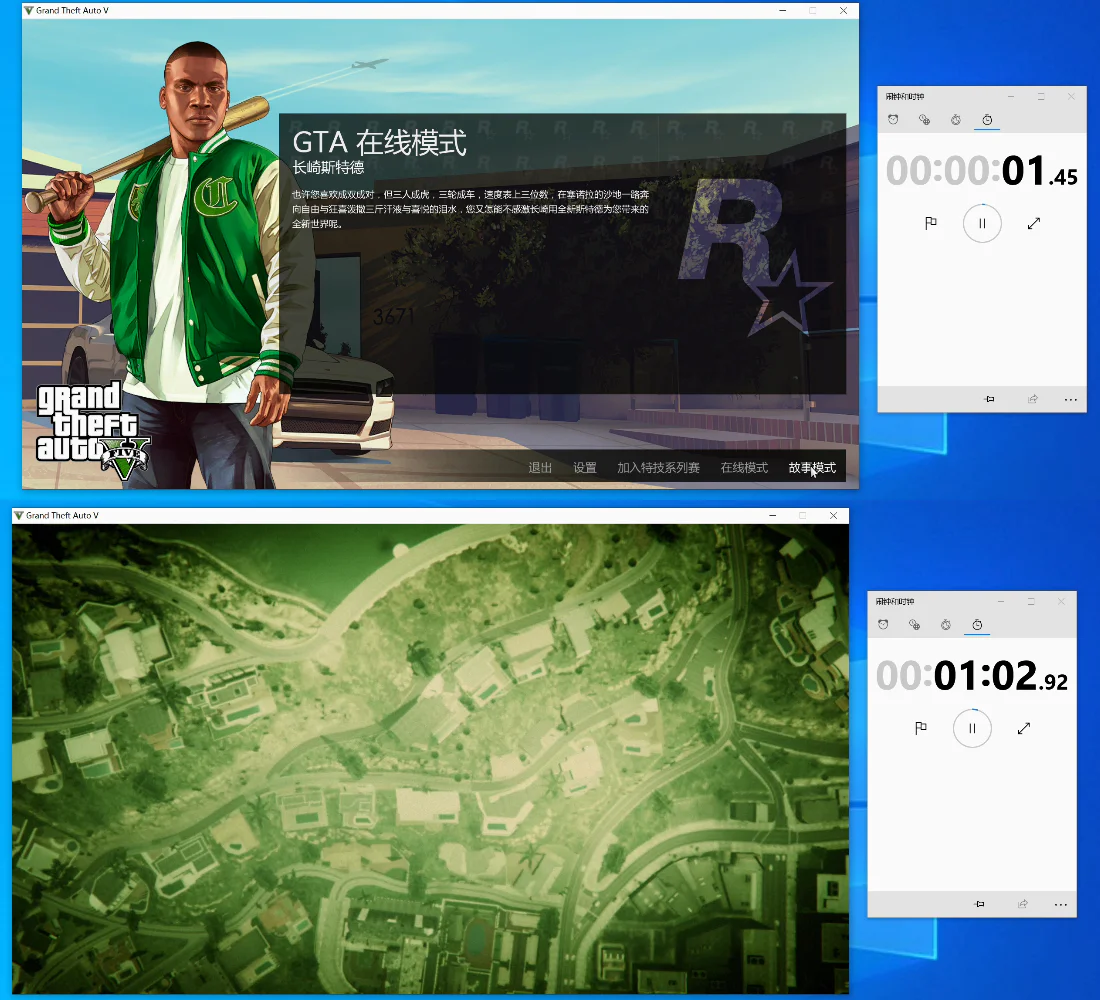Pin lower clock window to Start

tap(980, 904)
